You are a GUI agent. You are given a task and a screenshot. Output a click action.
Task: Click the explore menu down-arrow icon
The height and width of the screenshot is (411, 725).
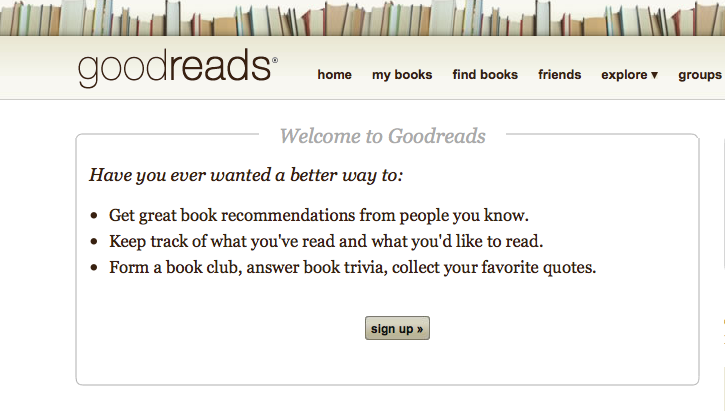pyautogui.click(x=654, y=75)
